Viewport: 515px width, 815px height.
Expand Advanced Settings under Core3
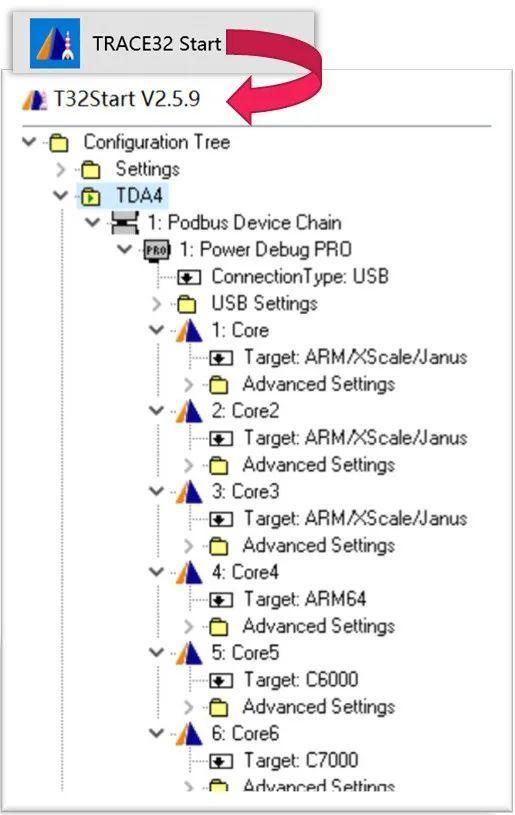[x=188, y=546]
